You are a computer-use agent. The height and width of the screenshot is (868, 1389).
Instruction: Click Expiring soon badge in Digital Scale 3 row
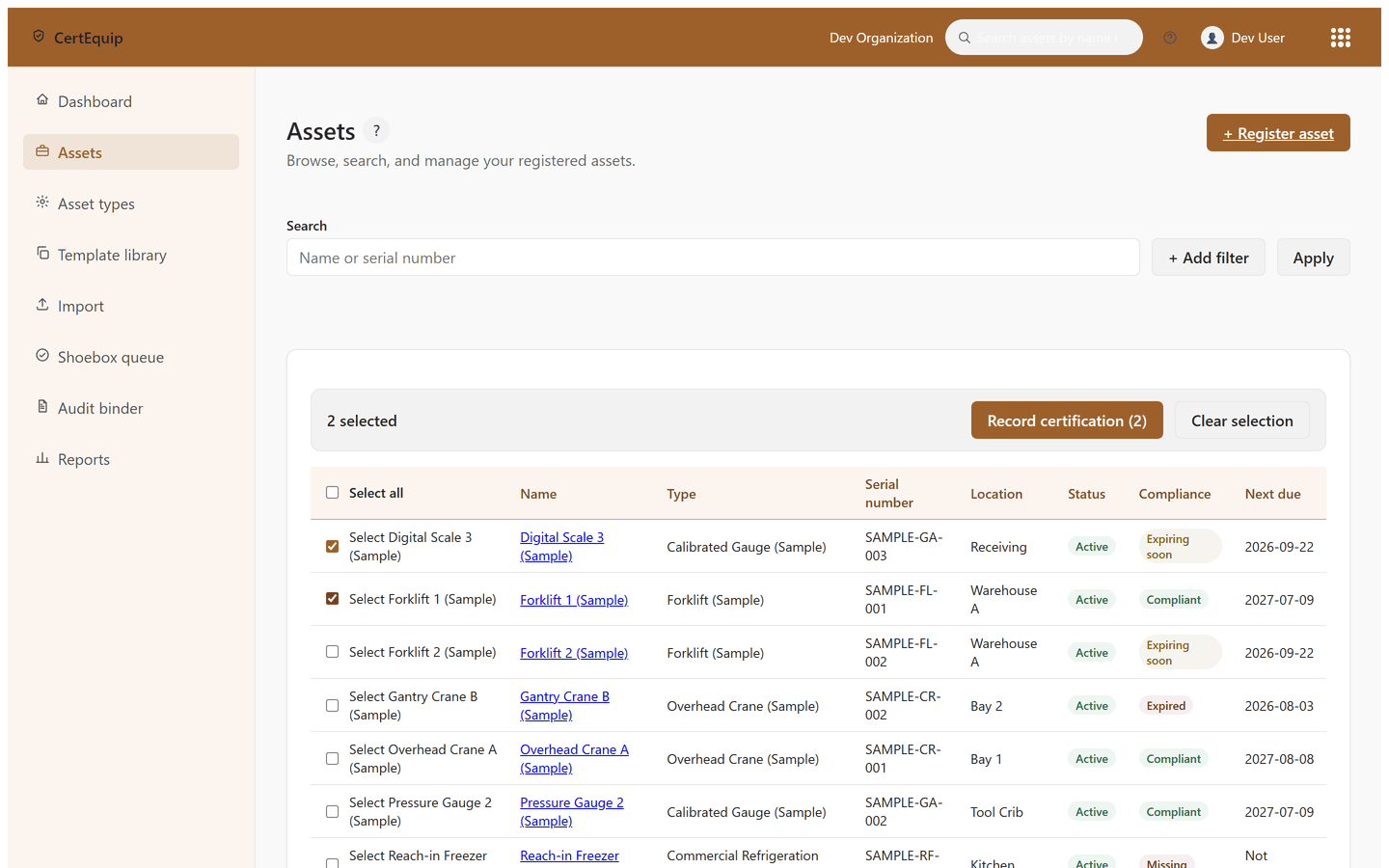1180,547
